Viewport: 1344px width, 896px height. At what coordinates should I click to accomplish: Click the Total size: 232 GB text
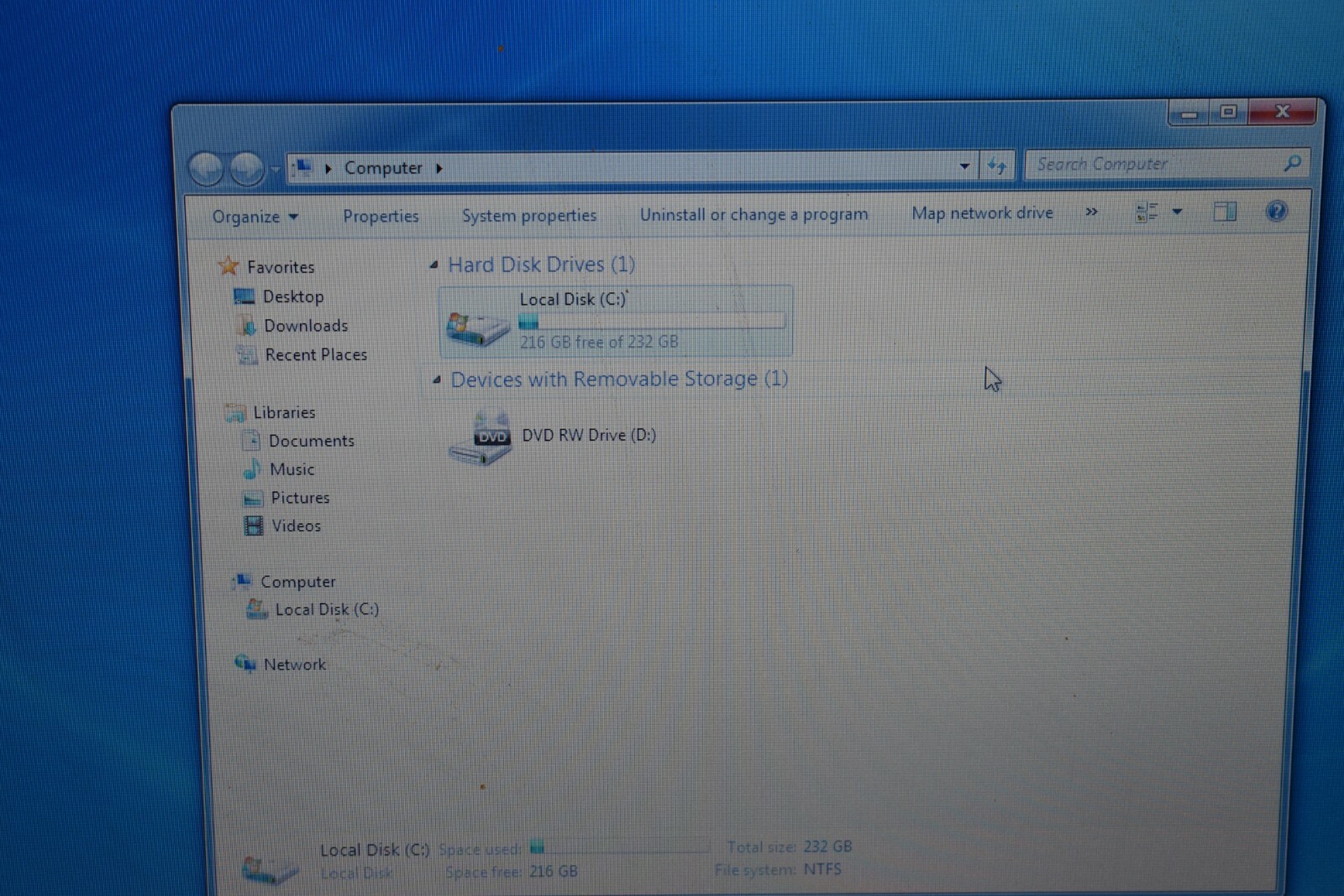[x=790, y=846]
